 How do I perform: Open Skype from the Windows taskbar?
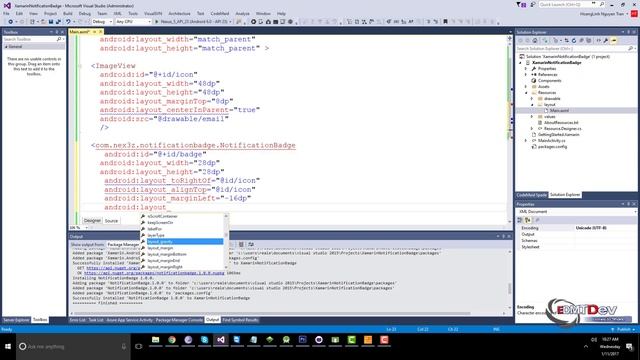point(204,340)
